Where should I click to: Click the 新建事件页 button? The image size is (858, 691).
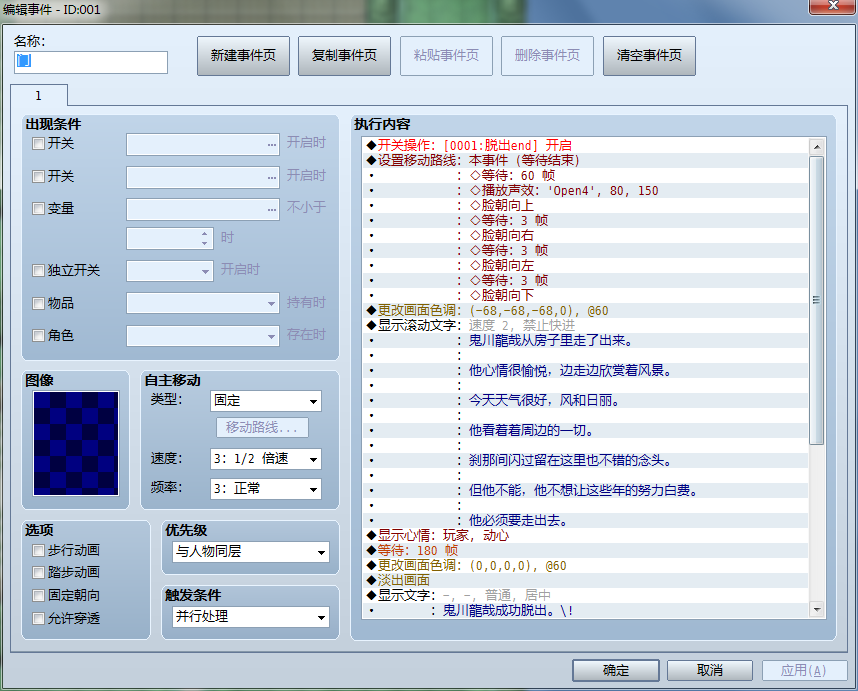click(x=243, y=55)
